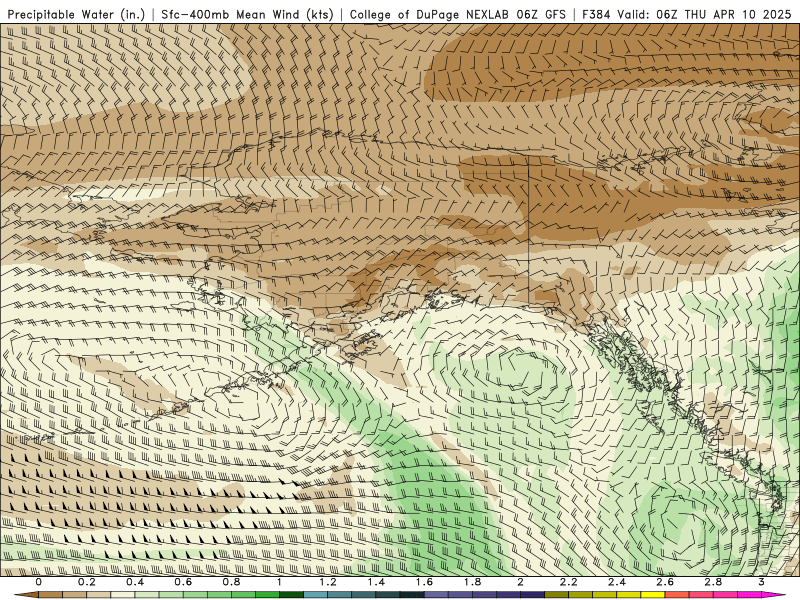Click the colorbar label "0.4"
This screenshot has height=600, width=800.
tap(135, 582)
